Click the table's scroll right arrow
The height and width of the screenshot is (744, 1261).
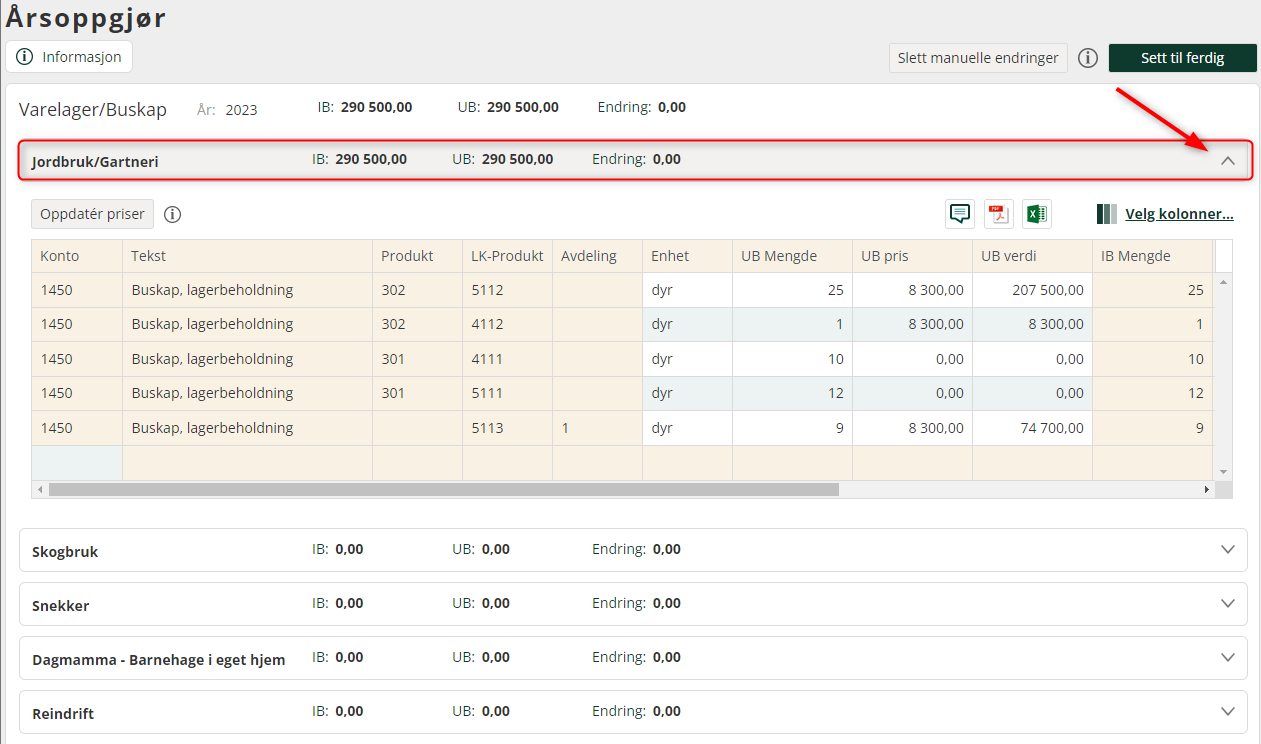click(x=1207, y=490)
